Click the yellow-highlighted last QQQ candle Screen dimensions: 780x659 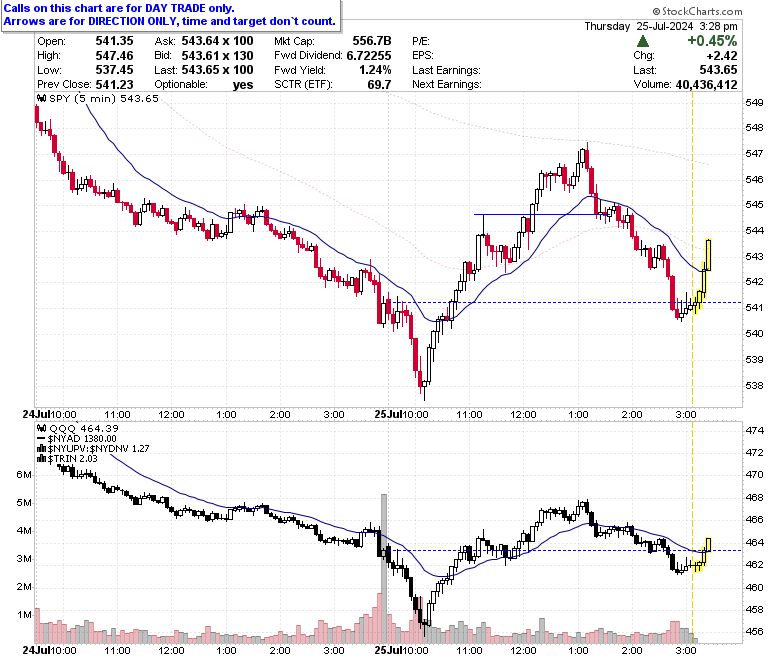pyautogui.click(x=708, y=545)
